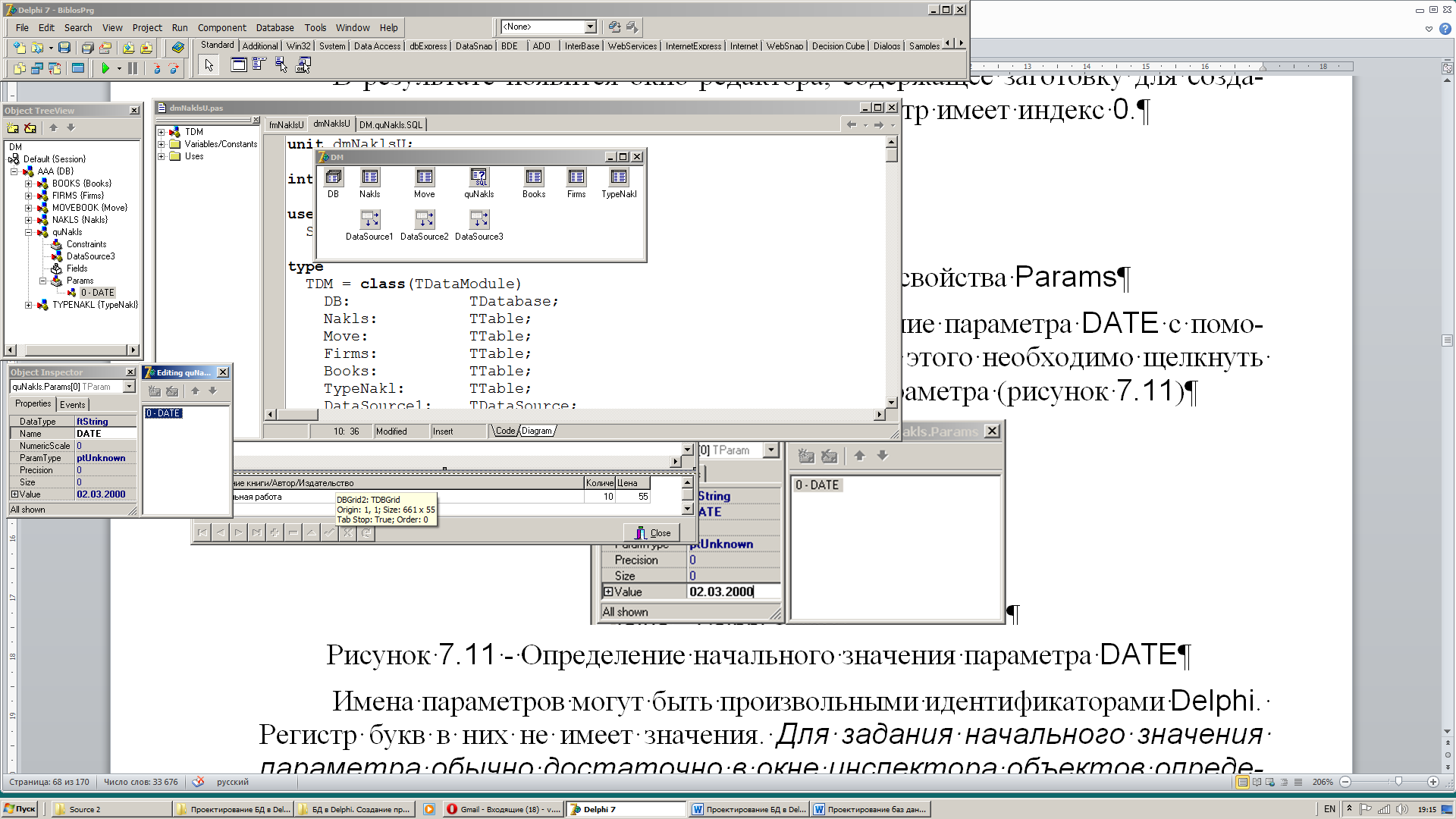Collapse Params node under quNakls
Image resolution: width=1456 pixels, height=819 pixels.
click(x=43, y=281)
